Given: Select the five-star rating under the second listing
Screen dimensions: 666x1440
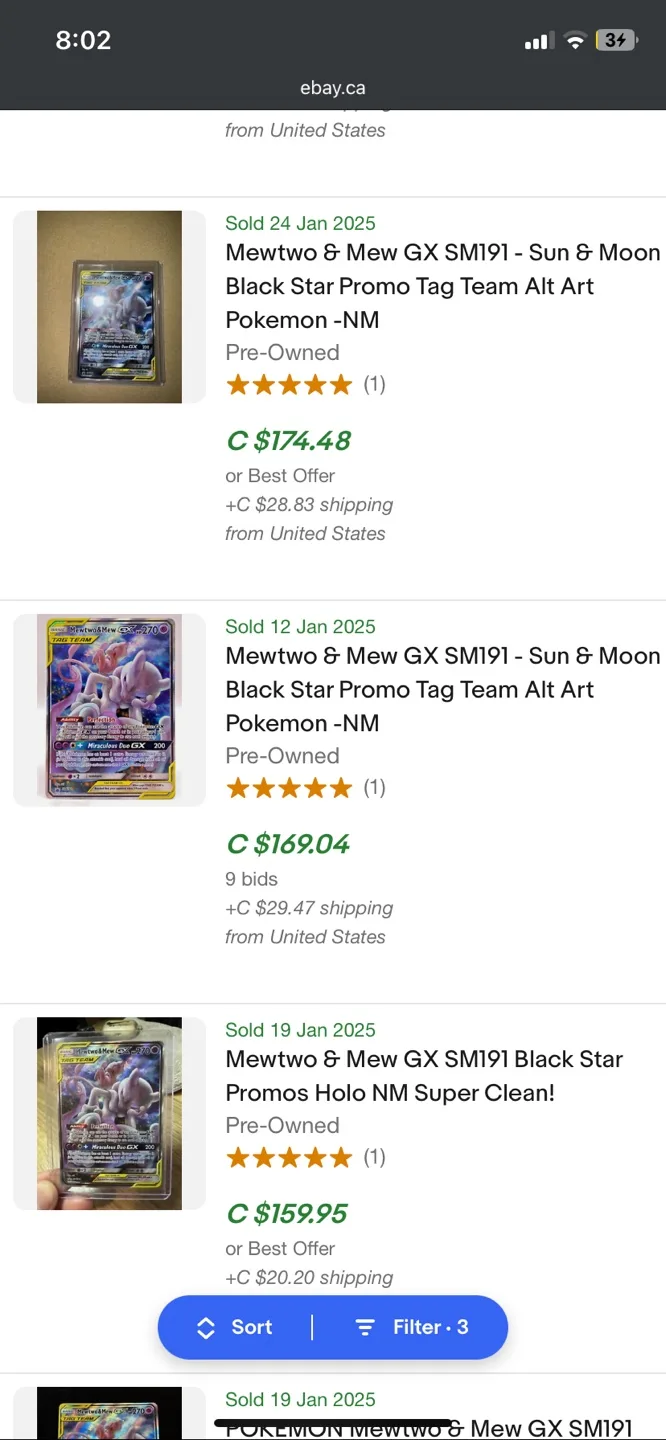Looking at the screenshot, I should point(290,787).
